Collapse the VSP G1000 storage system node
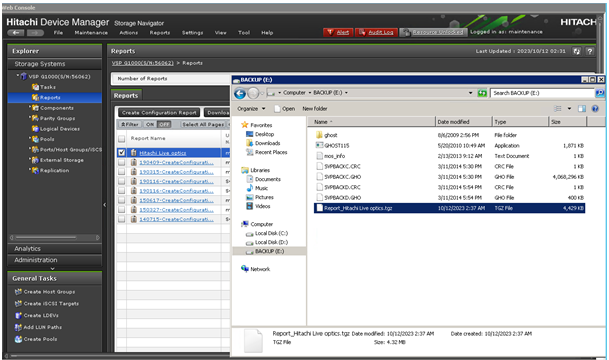 pyautogui.click(x=17, y=75)
